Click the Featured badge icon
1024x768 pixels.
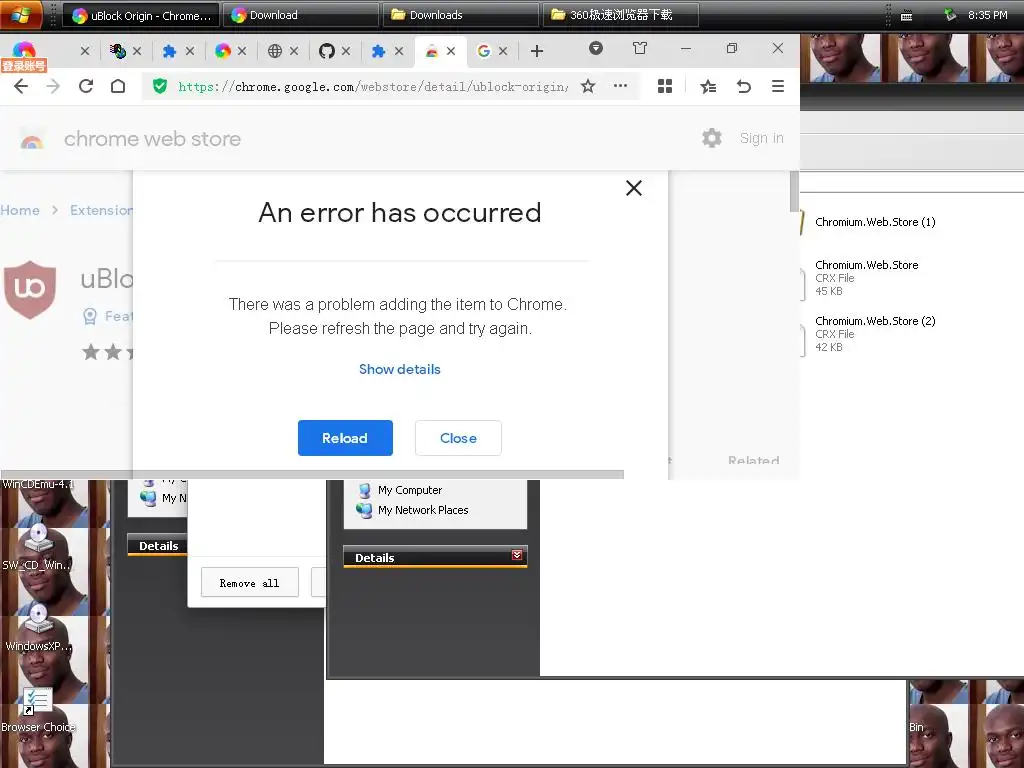click(90, 316)
